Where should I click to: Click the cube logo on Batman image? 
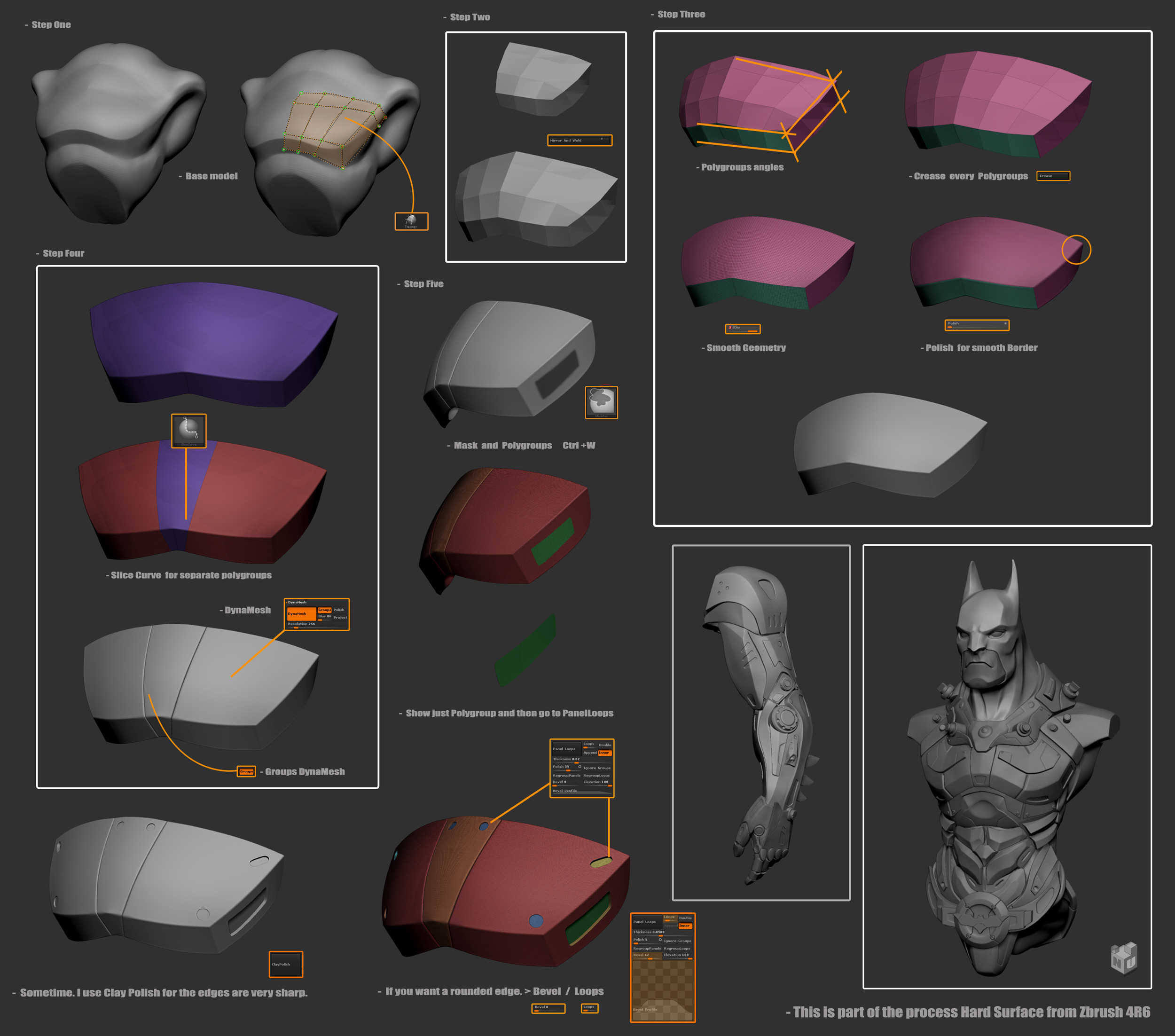[1124, 957]
